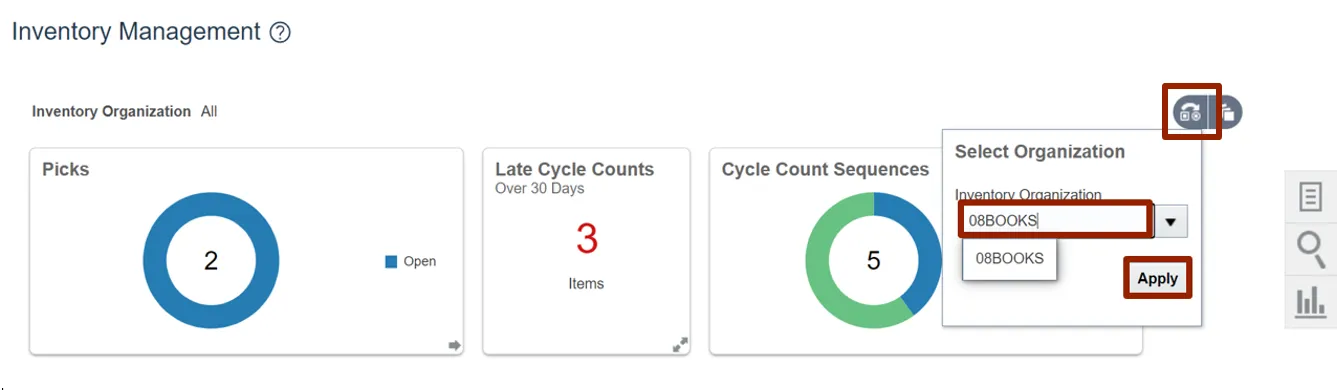This screenshot has width=1337, height=390.
Task: Click the Picks card title
Action: (66, 170)
